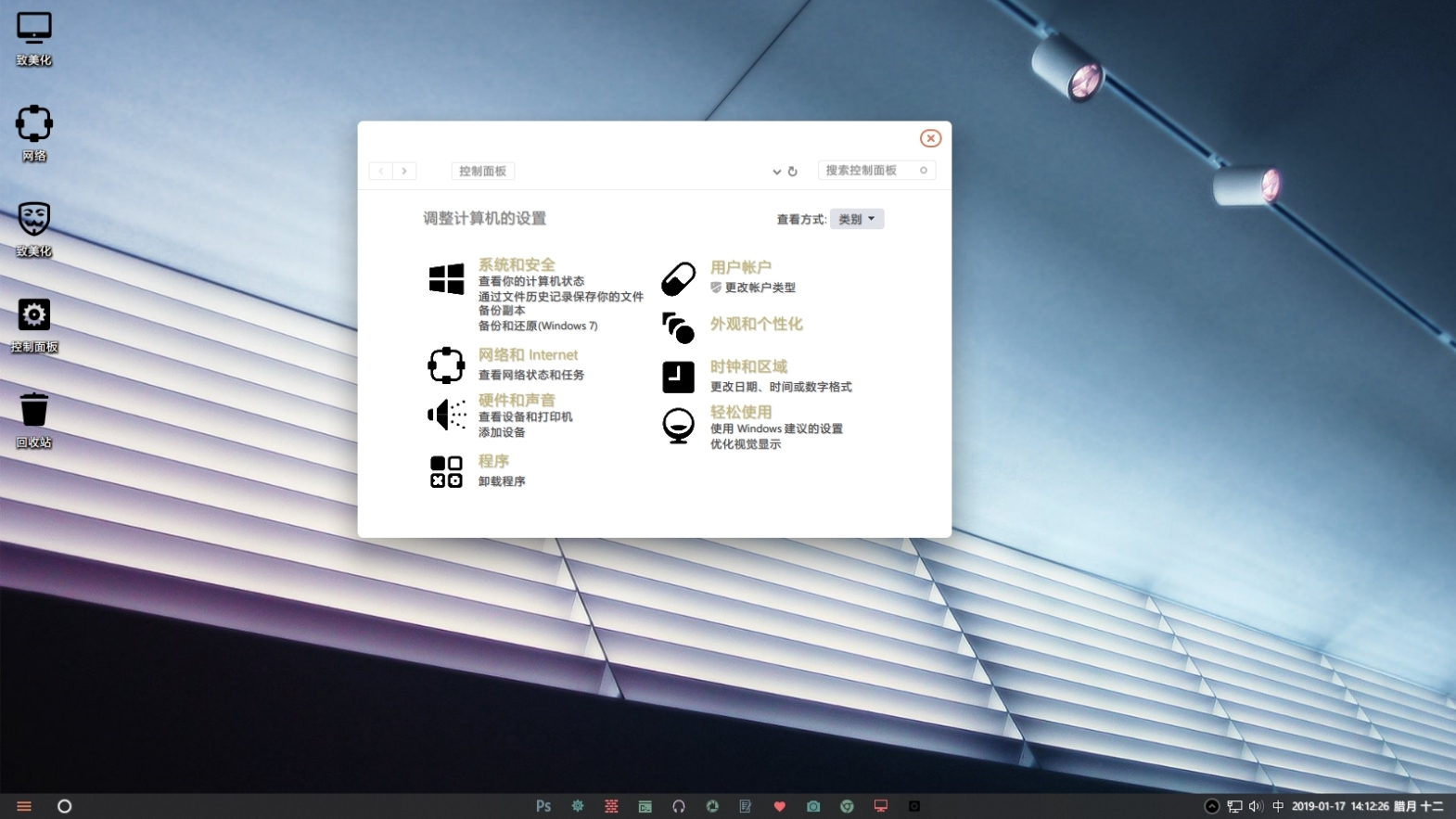
Task: Open the 硬件和声音 link
Action: click(x=517, y=400)
